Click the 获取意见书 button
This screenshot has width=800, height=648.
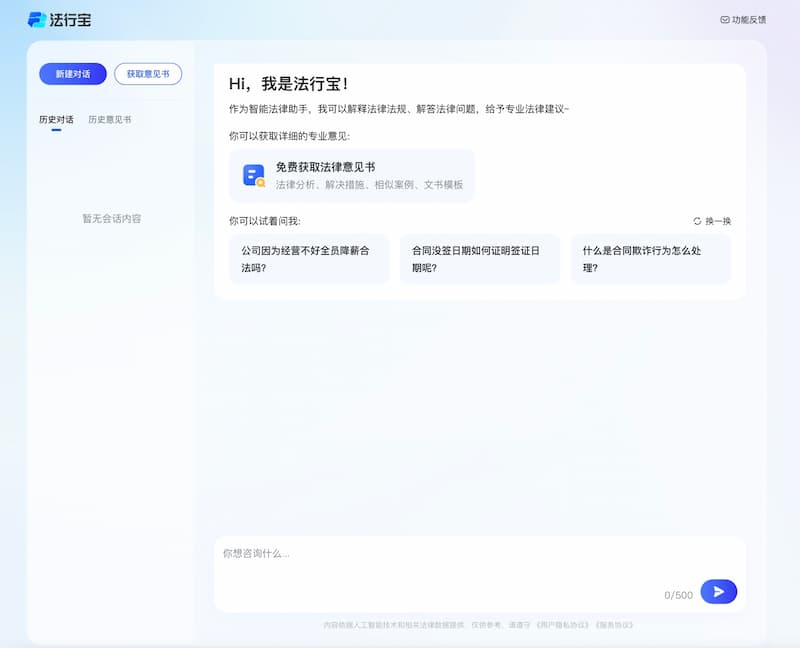(x=148, y=74)
